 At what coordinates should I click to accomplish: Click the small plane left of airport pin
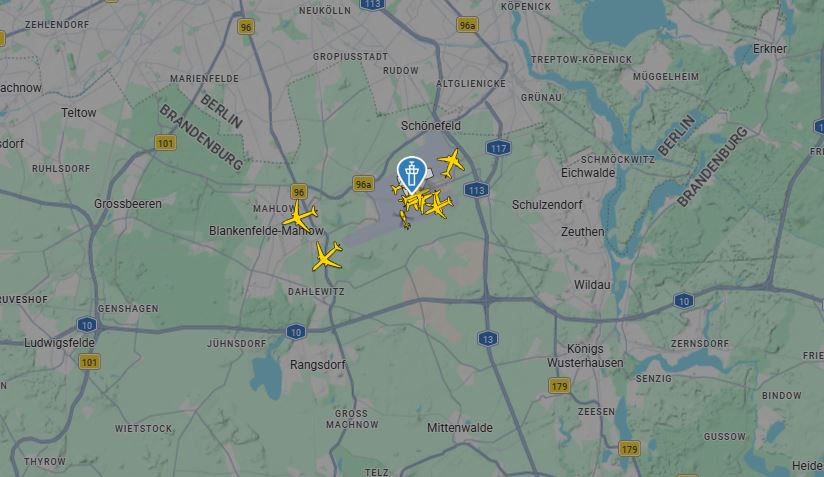coord(397,187)
